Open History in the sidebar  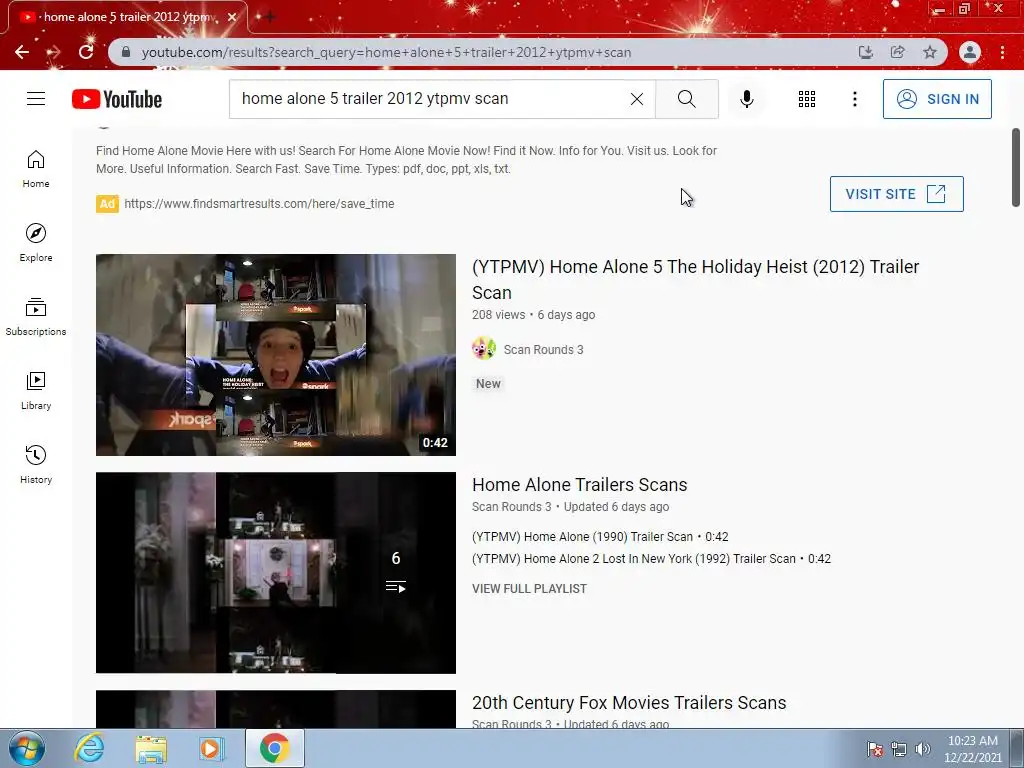tap(36, 464)
